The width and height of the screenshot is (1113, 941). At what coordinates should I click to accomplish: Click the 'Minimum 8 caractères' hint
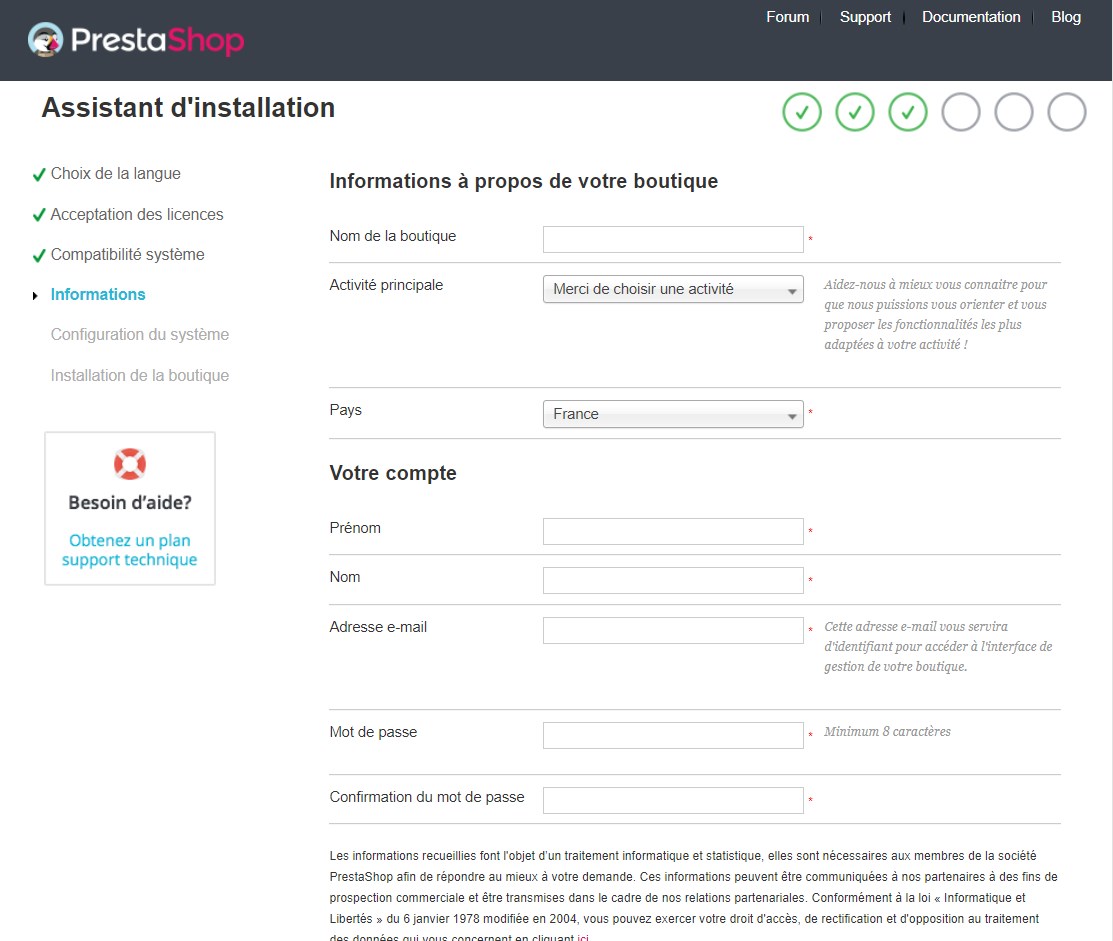pyautogui.click(x=887, y=732)
